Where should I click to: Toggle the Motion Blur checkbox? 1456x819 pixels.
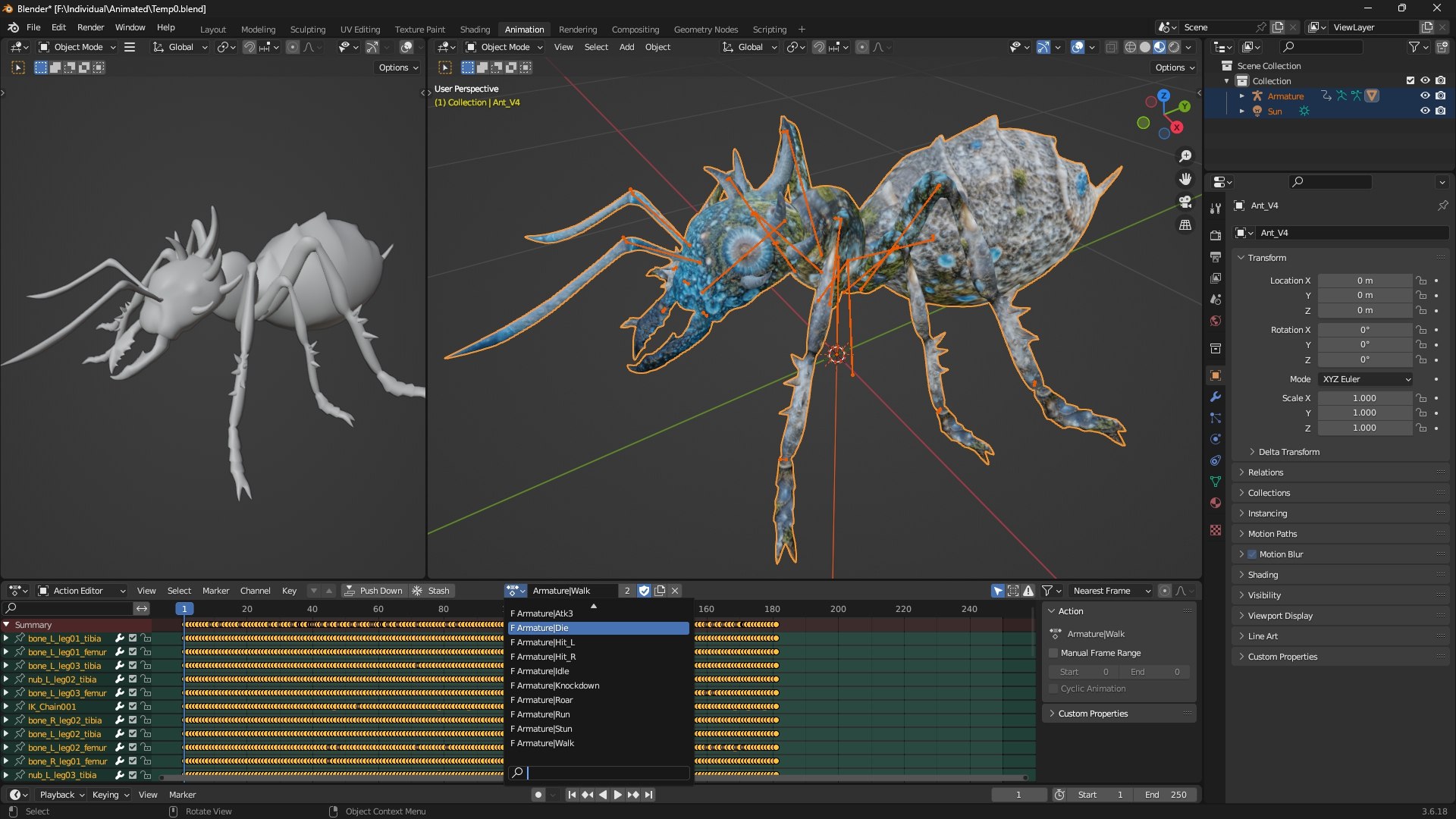(1252, 554)
